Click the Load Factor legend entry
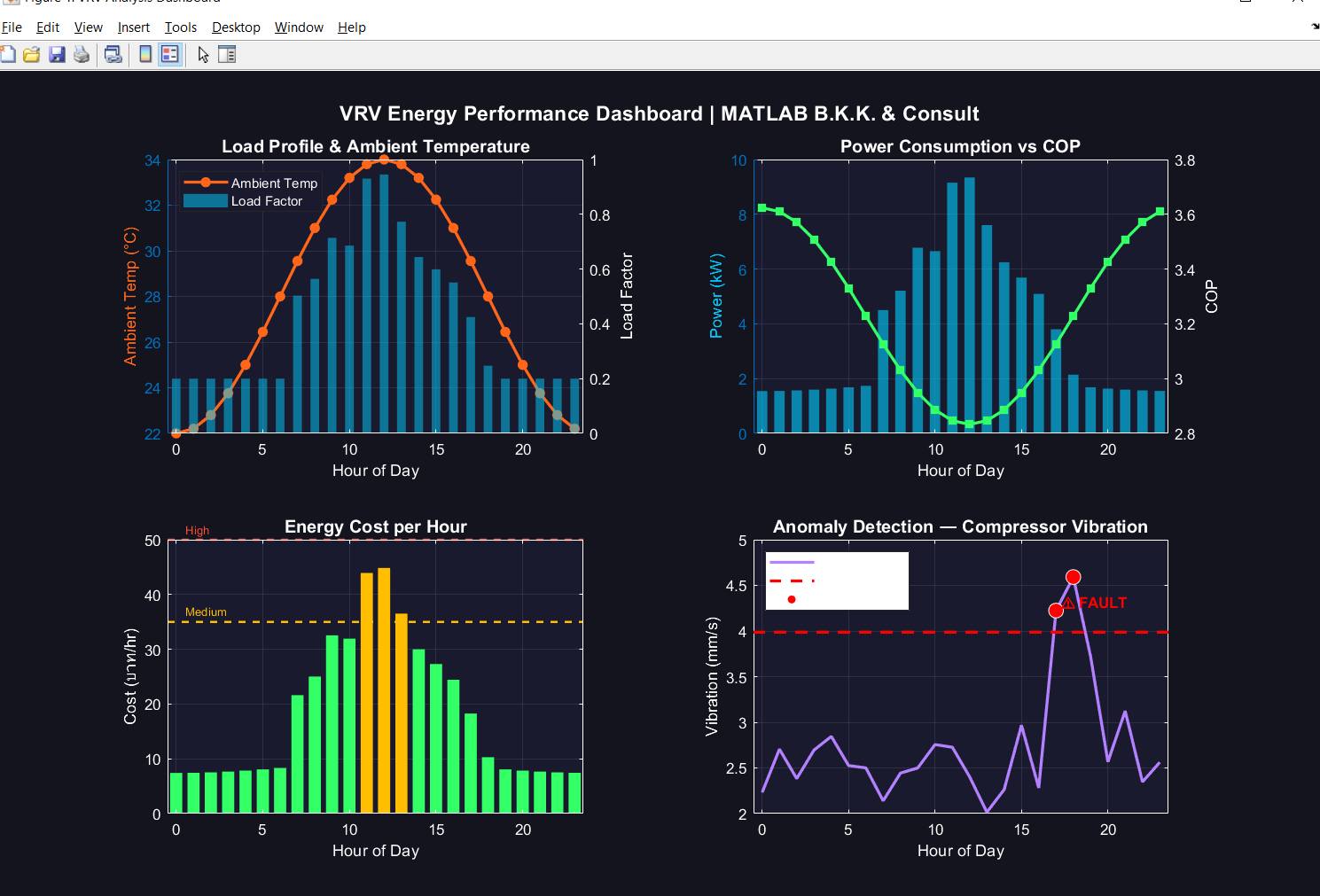The image size is (1320, 896). [x=244, y=201]
